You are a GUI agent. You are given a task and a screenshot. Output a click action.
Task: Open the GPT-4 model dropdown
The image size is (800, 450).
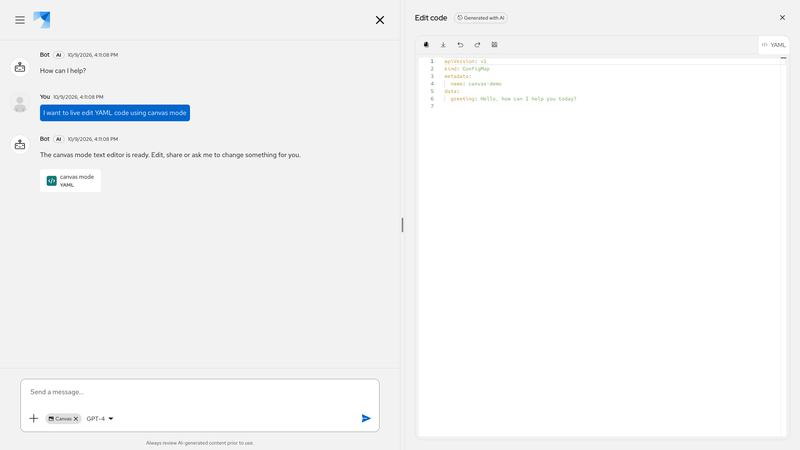[x=100, y=418]
